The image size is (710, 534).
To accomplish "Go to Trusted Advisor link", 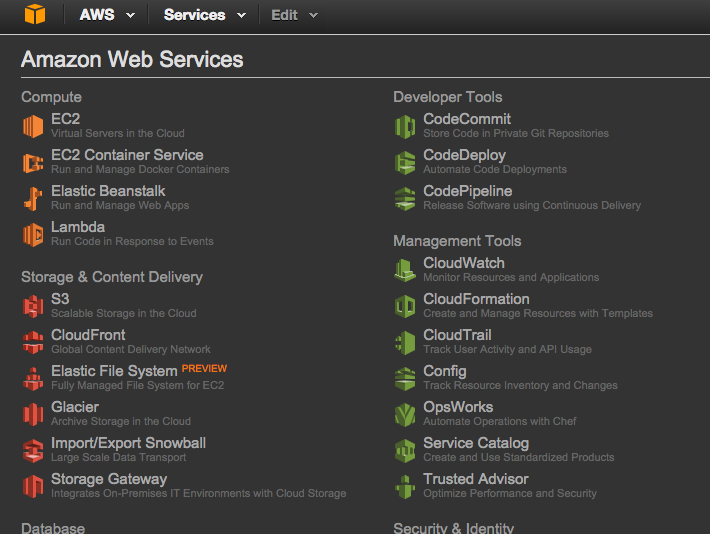I will coord(476,479).
